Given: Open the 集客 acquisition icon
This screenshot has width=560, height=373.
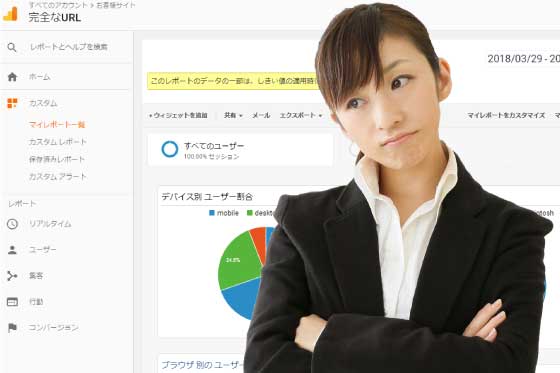Looking at the screenshot, I should point(12,276).
